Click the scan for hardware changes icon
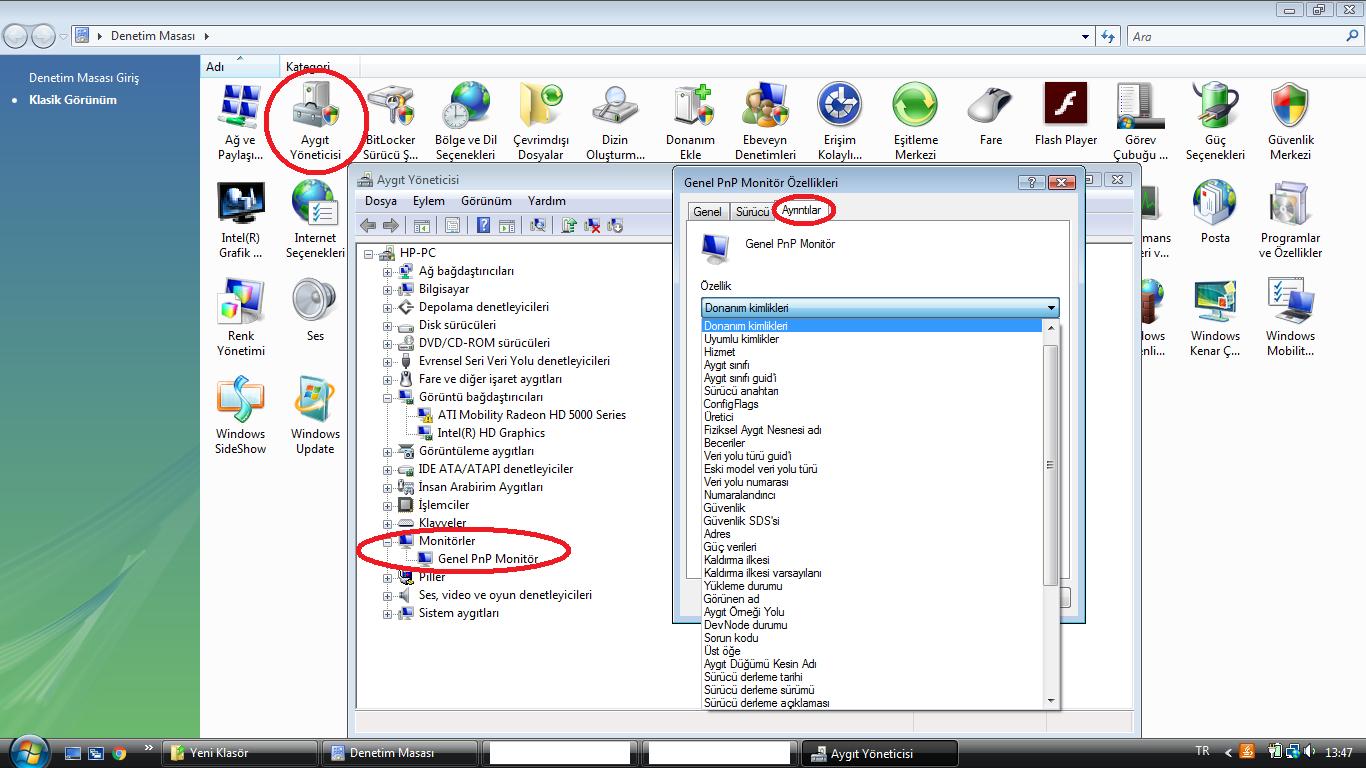This screenshot has height=768, width=1366. pos(538,226)
